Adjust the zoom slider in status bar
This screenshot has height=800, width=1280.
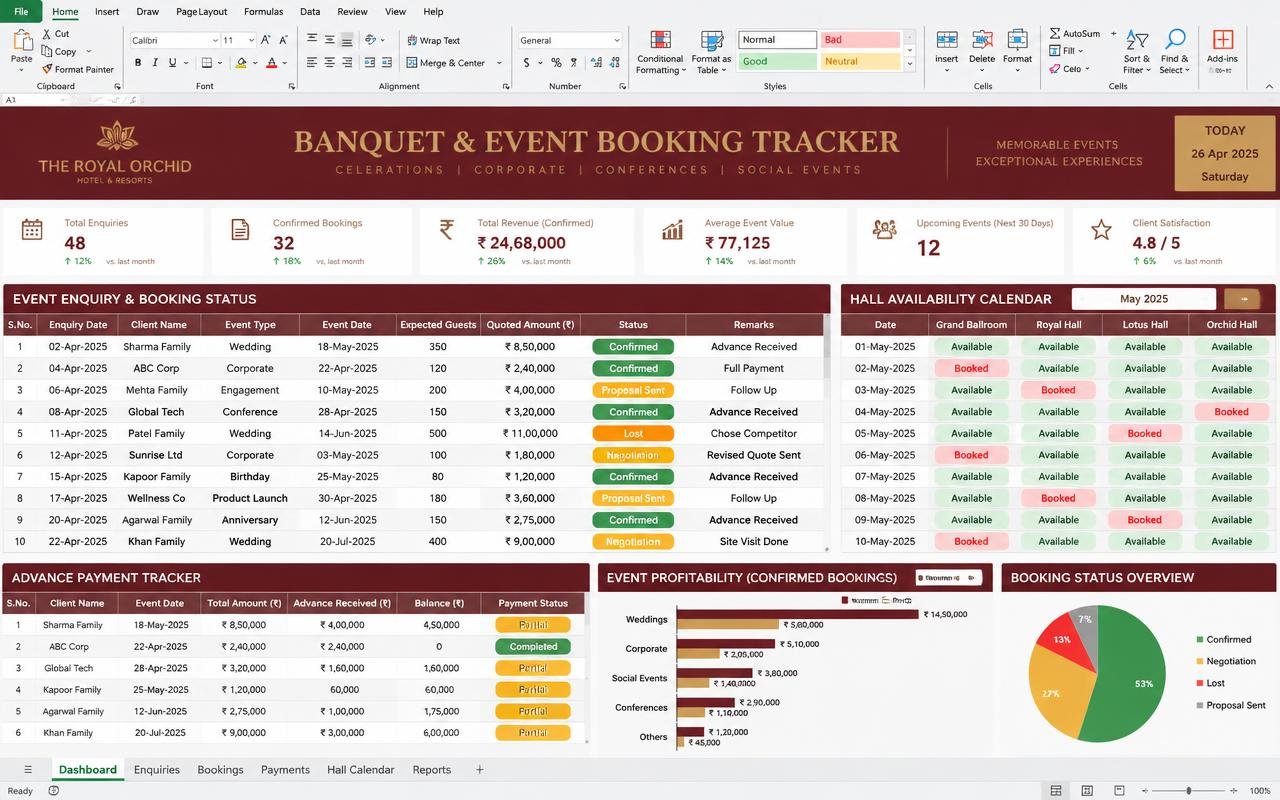[1188, 791]
